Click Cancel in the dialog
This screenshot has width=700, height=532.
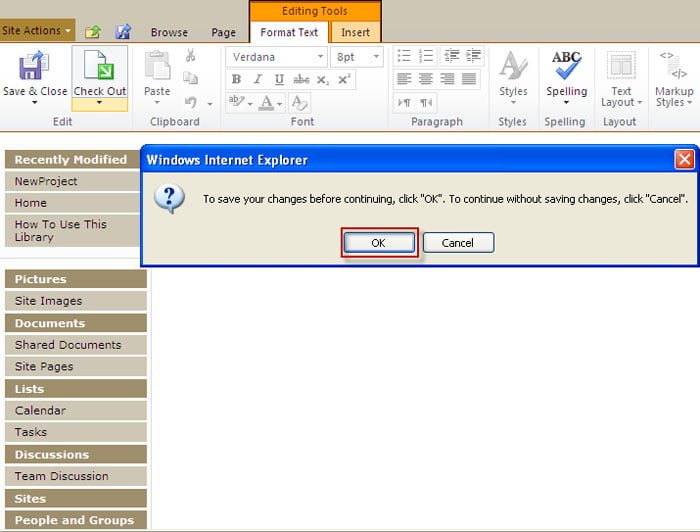458,242
